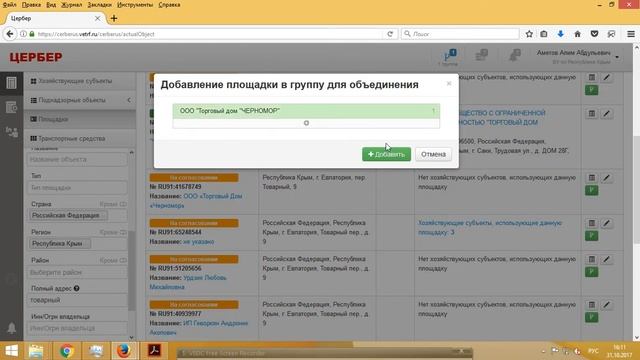Toggle Кроме checkbox next to Страна
Viewport: 640px width, 360px height.
[123, 204]
